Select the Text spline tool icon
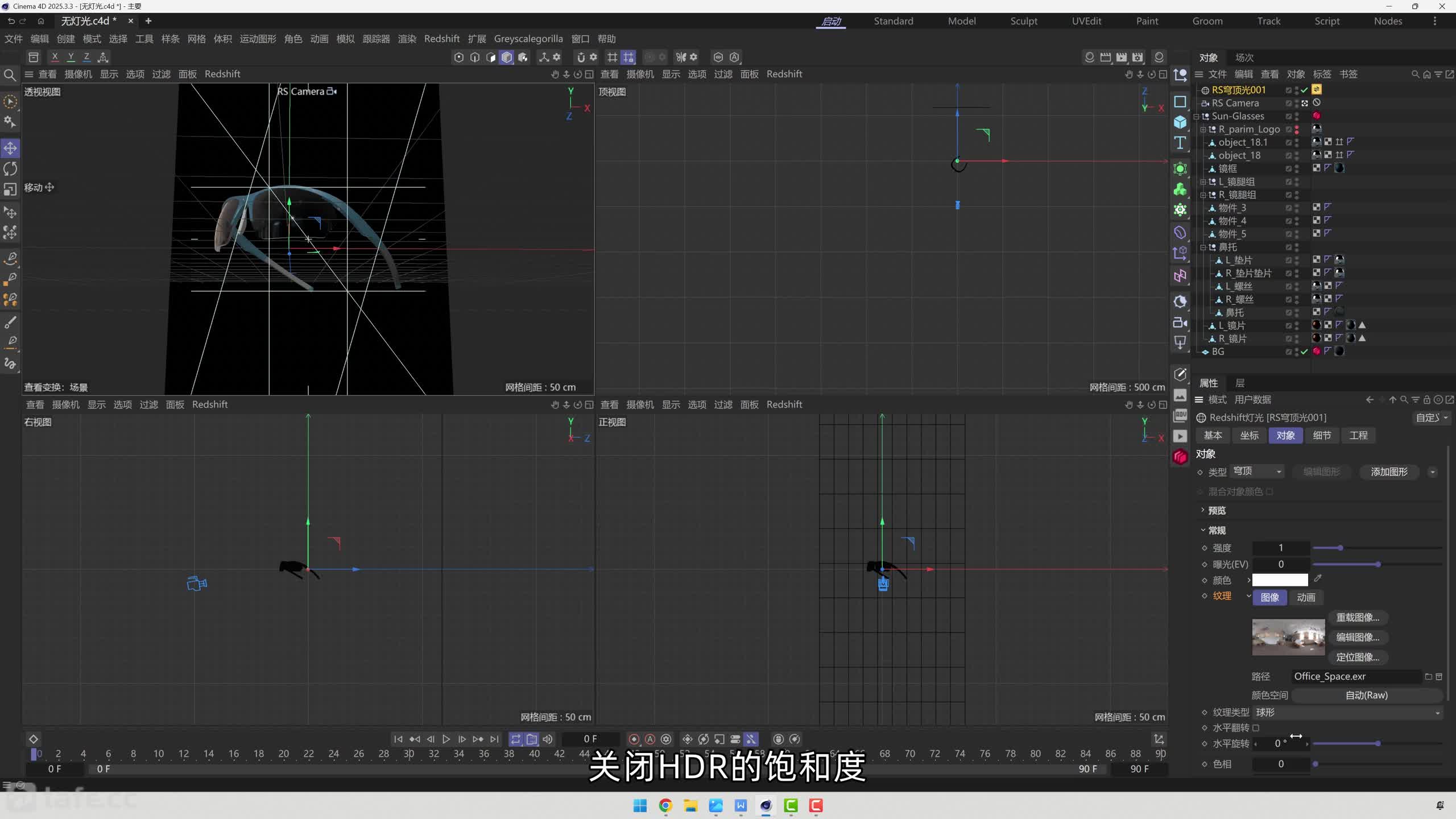The image size is (1456, 819). tap(1180, 143)
